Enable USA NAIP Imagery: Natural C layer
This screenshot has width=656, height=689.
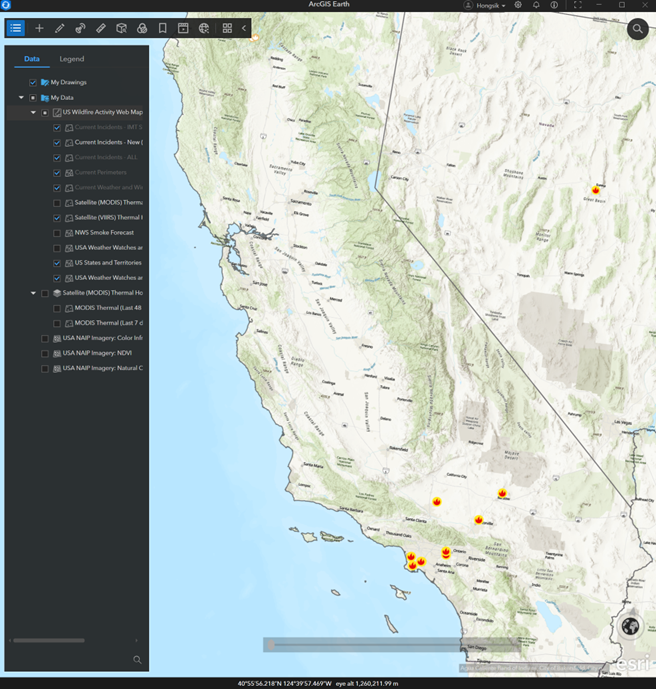pos(45,369)
